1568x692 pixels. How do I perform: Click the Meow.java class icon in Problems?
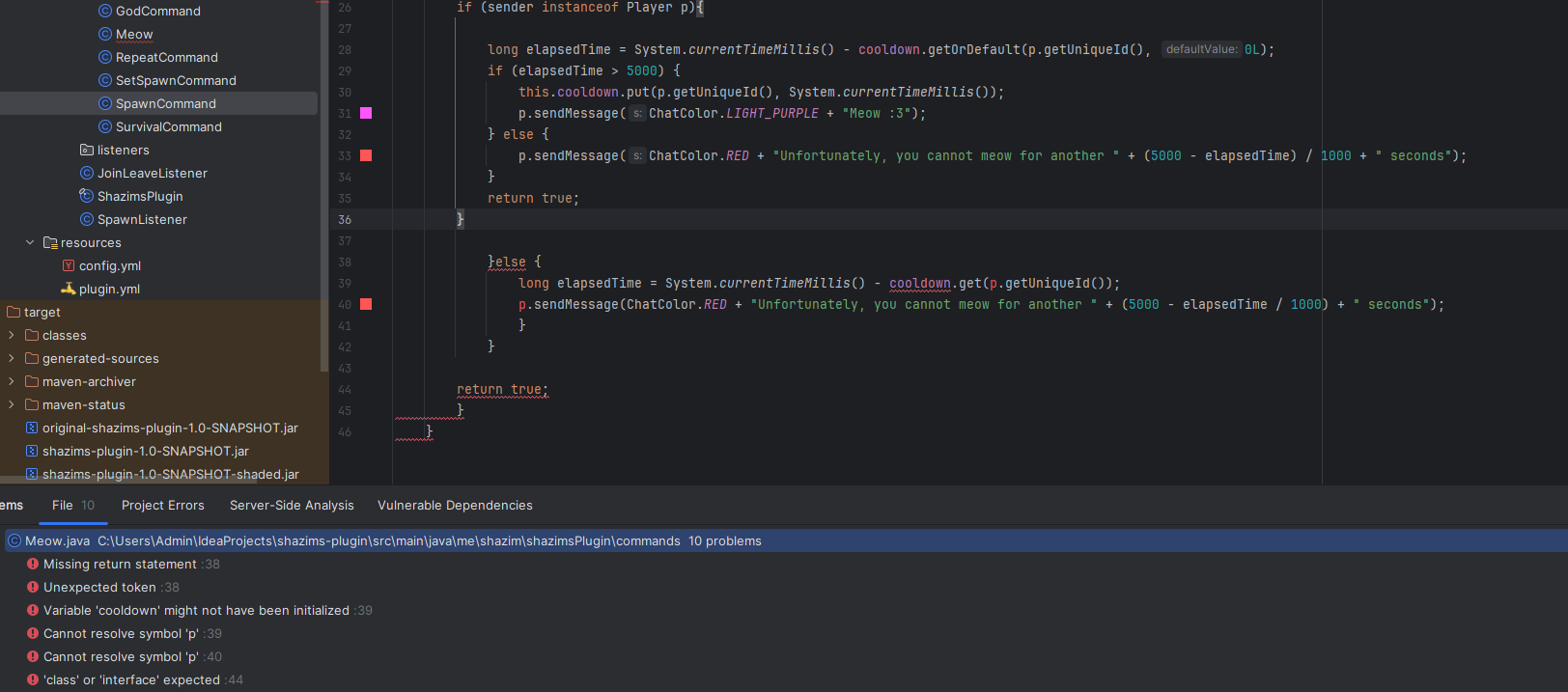(14, 540)
